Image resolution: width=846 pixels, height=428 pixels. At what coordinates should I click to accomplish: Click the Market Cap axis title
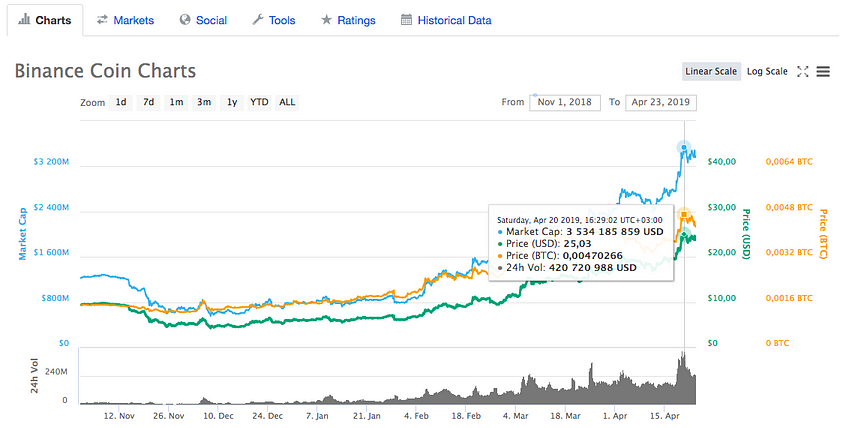23,234
